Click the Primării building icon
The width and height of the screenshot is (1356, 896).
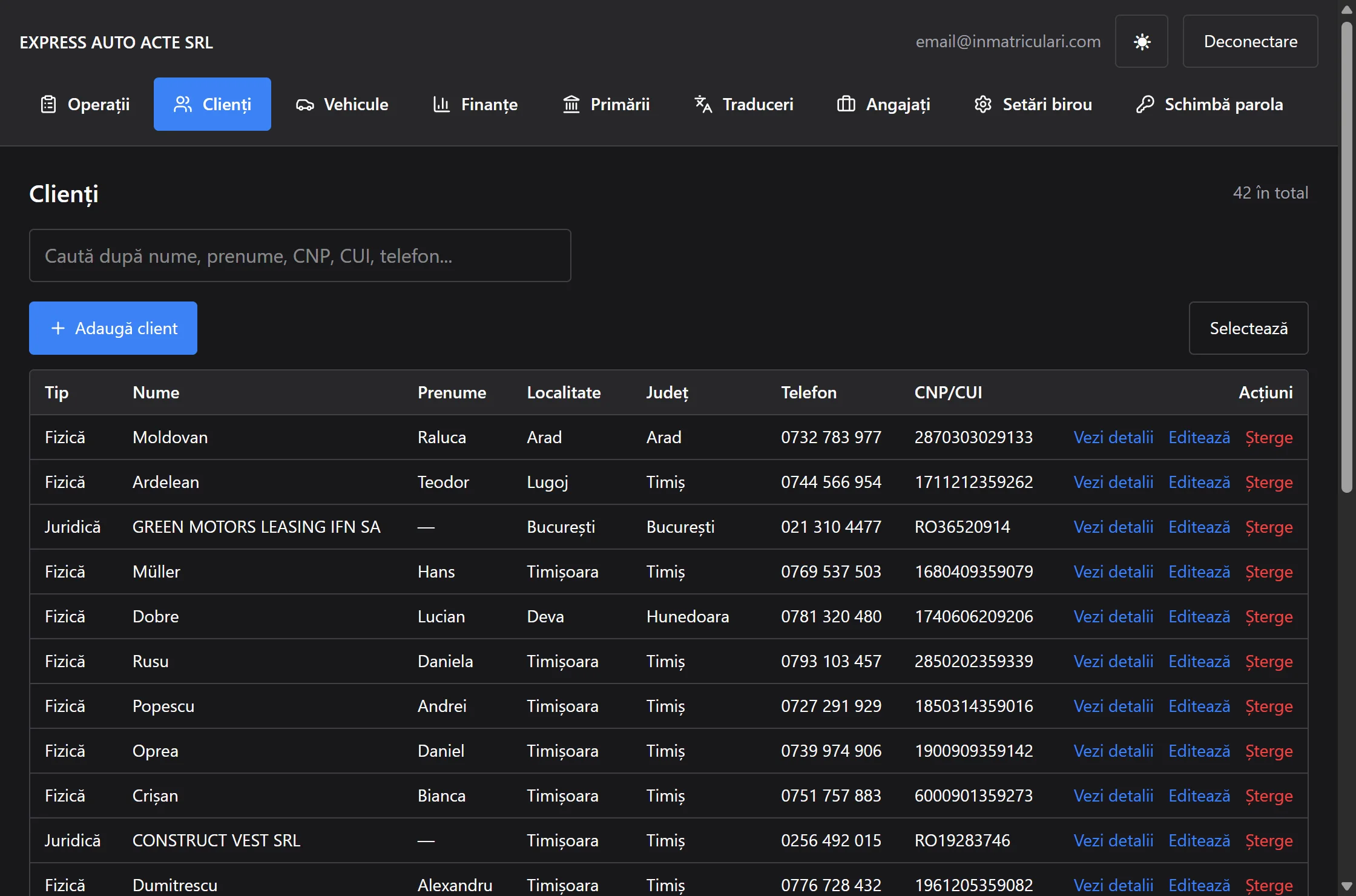[x=571, y=104]
